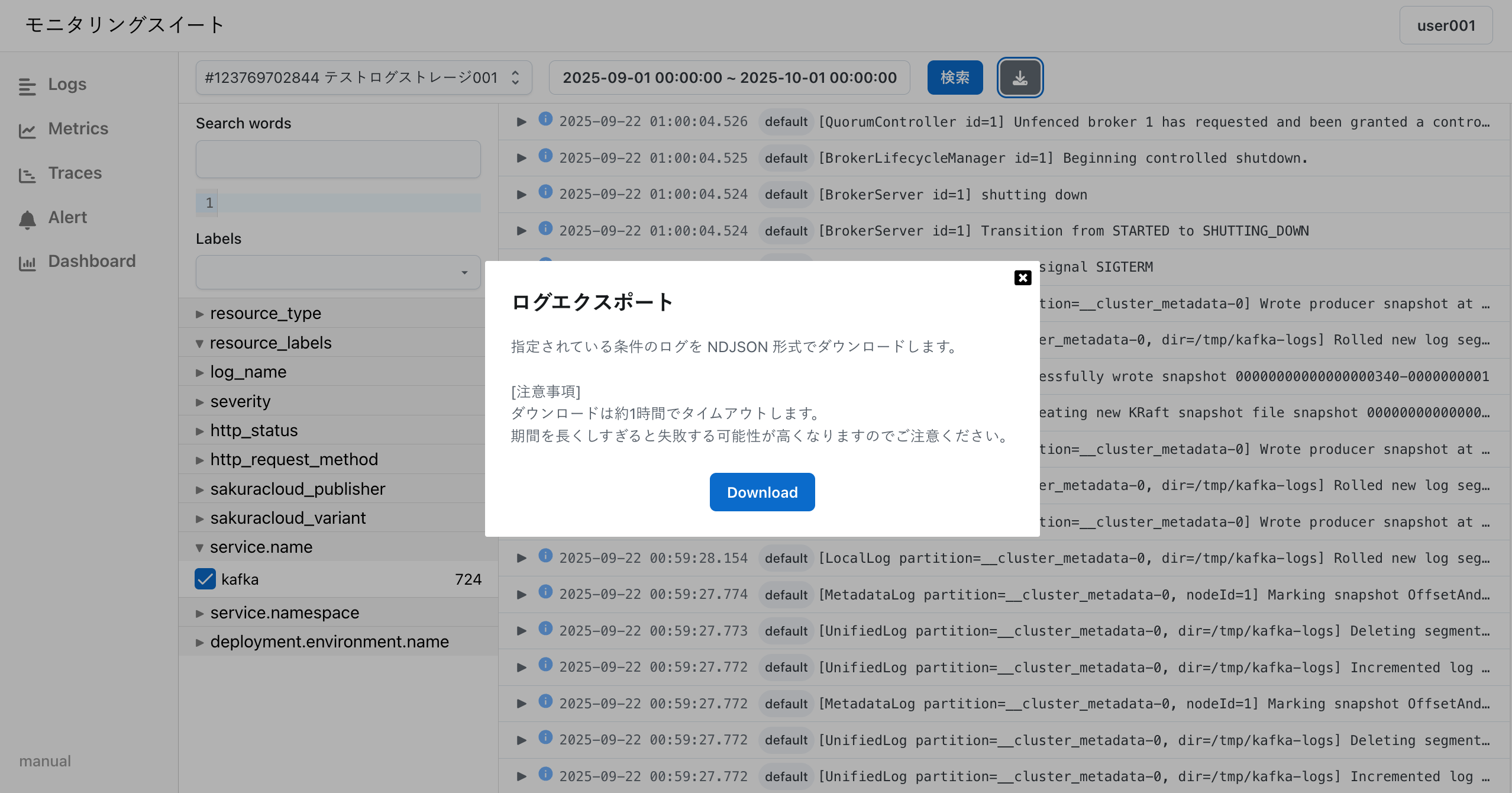This screenshot has height=793, width=1512.
Task: Uncheck the kafka service.name checkbox
Action: click(x=205, y=579)
